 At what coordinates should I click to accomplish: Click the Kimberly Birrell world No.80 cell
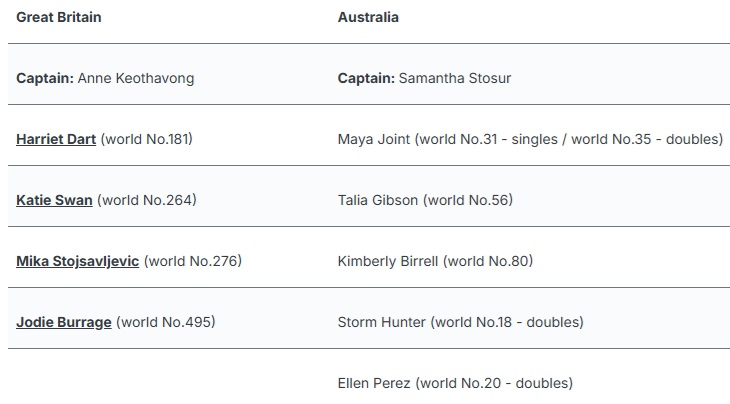click(530, 257)
